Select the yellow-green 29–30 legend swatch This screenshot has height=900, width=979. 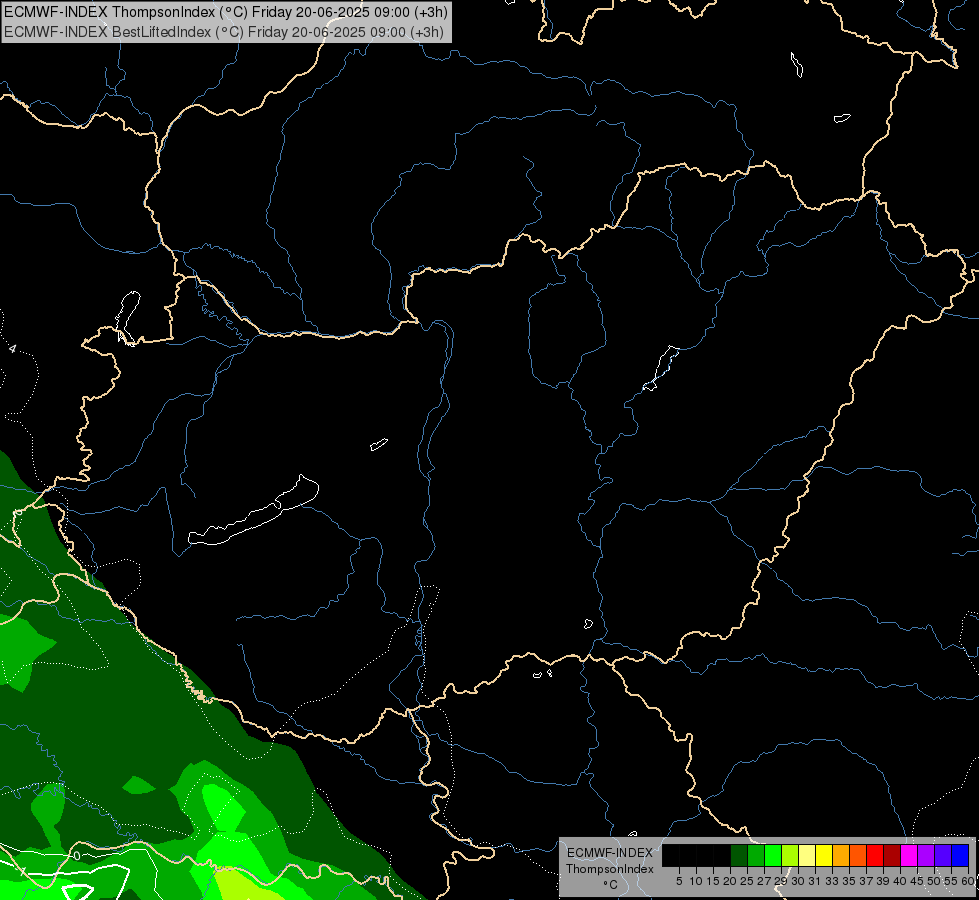tap(790, 855)
